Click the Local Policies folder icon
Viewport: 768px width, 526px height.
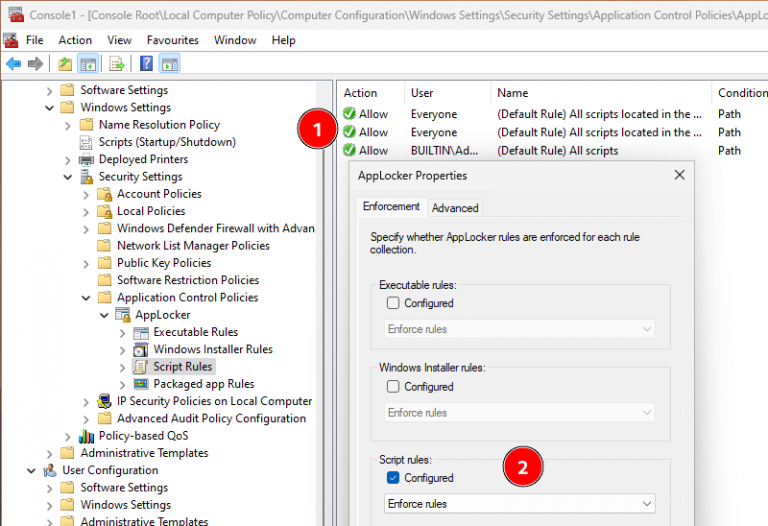click(x=104, y=212)
